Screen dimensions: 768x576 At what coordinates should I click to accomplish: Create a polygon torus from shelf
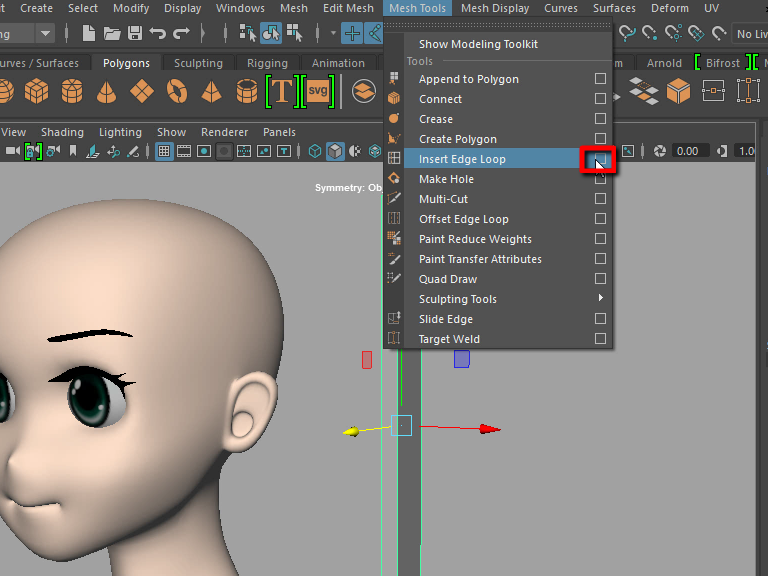(176, 93)
